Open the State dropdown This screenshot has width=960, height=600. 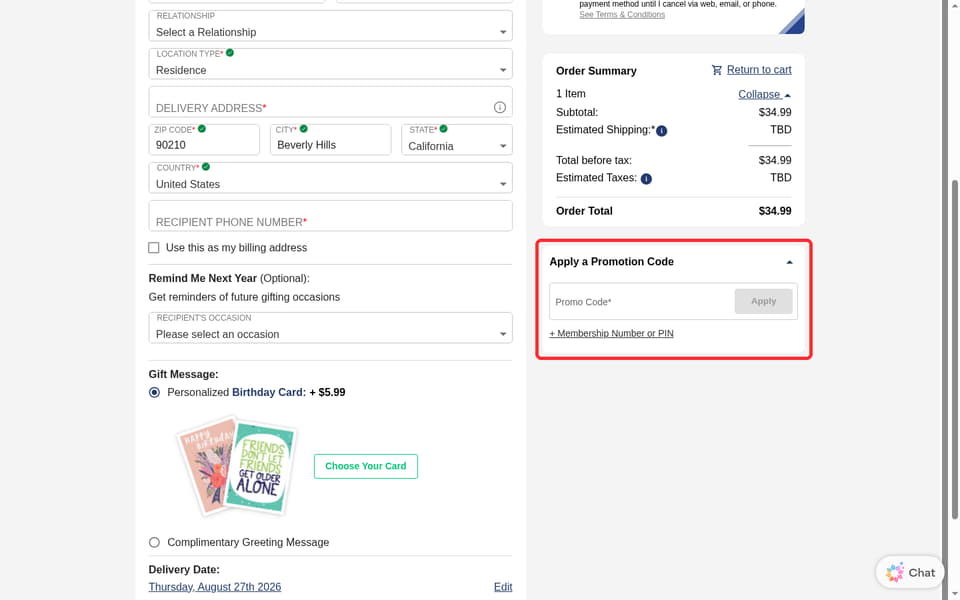coord(457,140)
